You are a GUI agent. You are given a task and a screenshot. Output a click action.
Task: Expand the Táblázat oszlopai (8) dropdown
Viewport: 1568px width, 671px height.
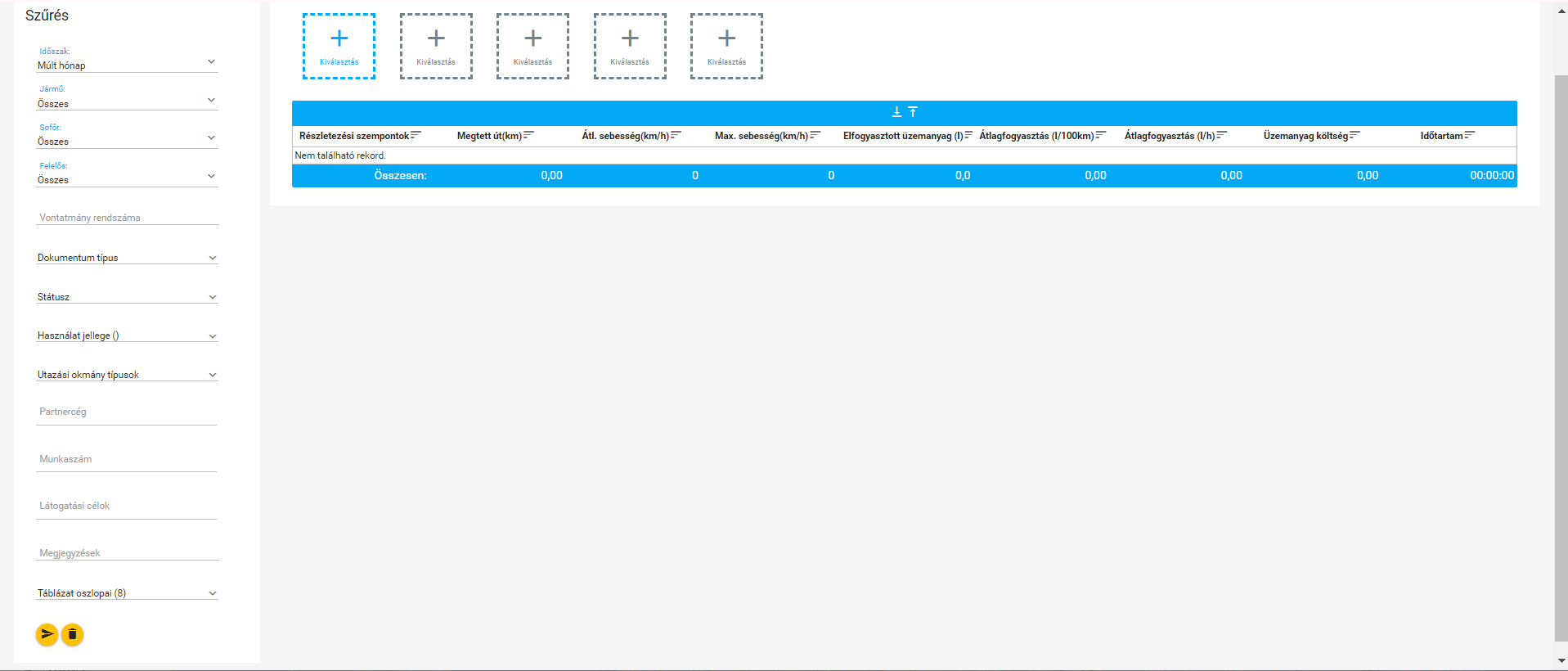pyautogui.click(x=127, y=593)
